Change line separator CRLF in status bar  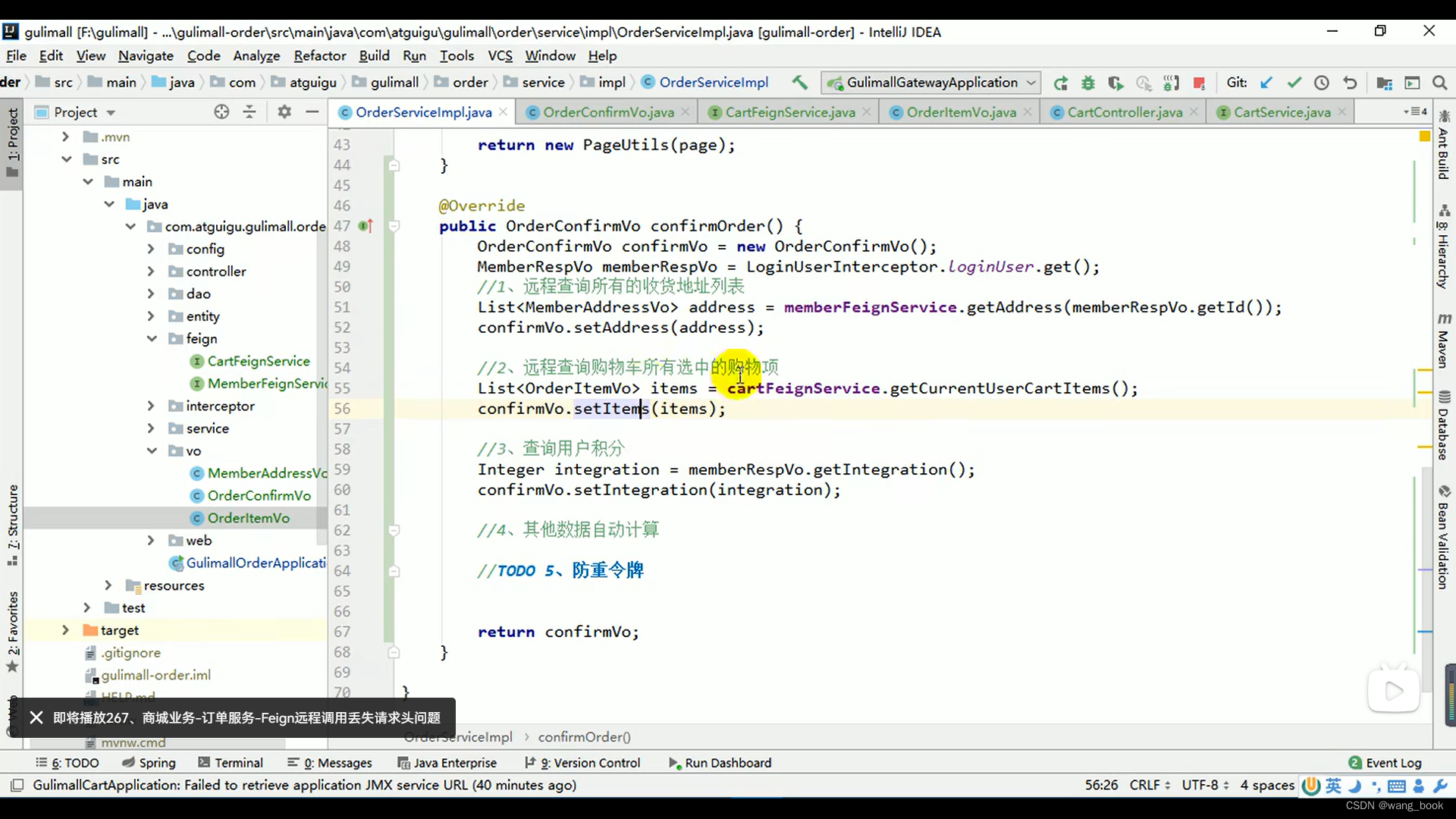[x=1150, y=785]
